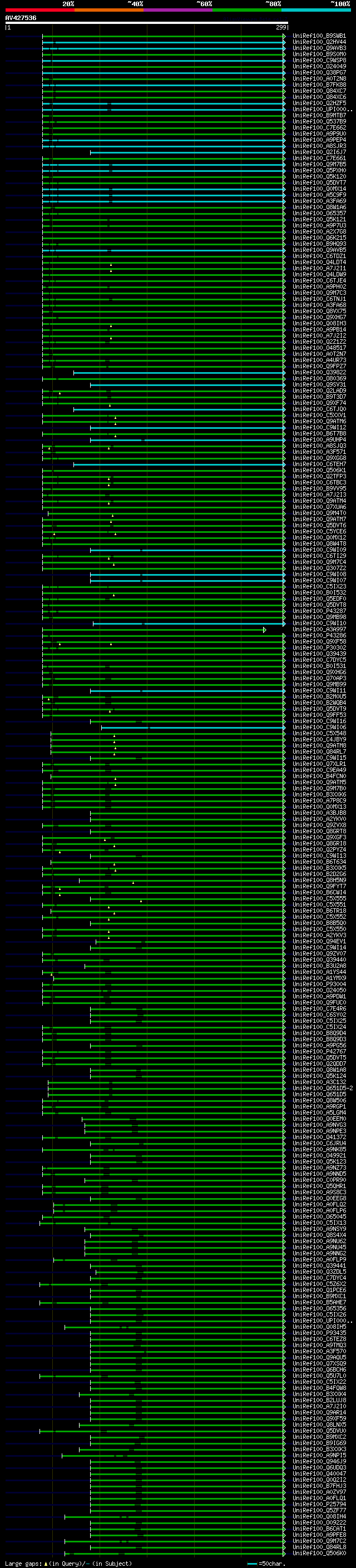Click the purple ~60% identity legend segment

pos(179,10)
